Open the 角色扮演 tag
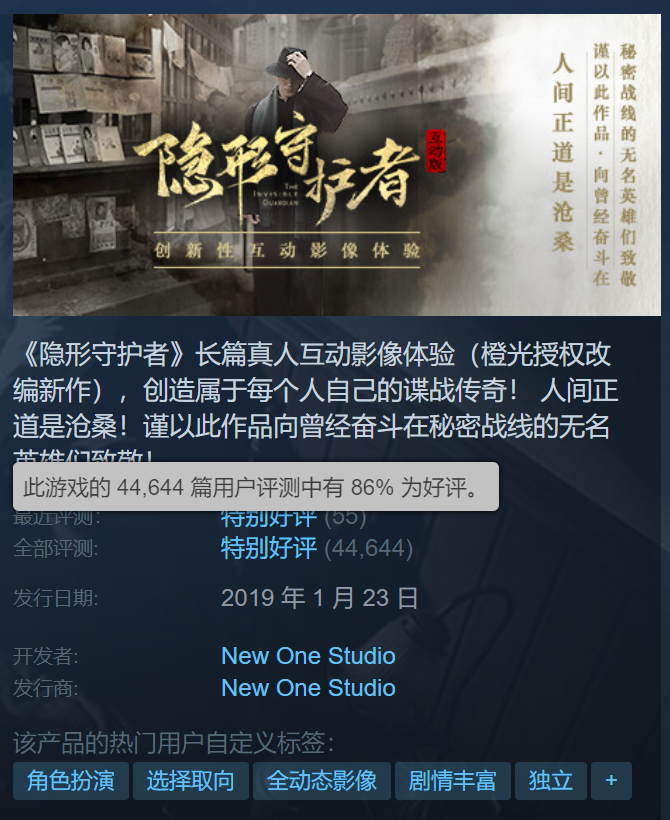This screenshot has height=820, width=670. pos(71,780)
